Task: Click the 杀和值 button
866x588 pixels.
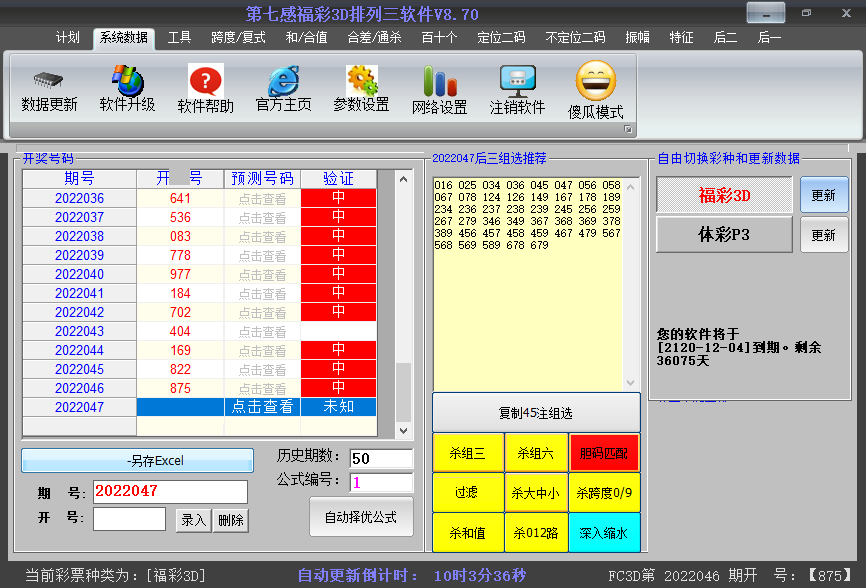Action: [x=468, y=532]
